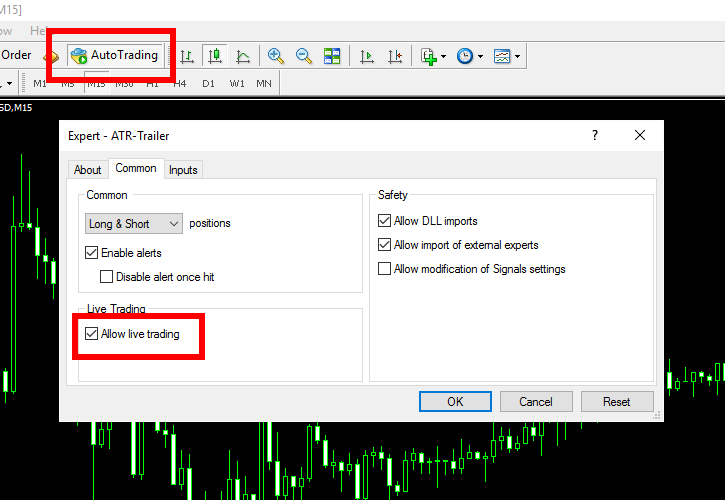Viewport: 725px width, 500px height.
Task: Open the About tab
Action: coord(88,170)
